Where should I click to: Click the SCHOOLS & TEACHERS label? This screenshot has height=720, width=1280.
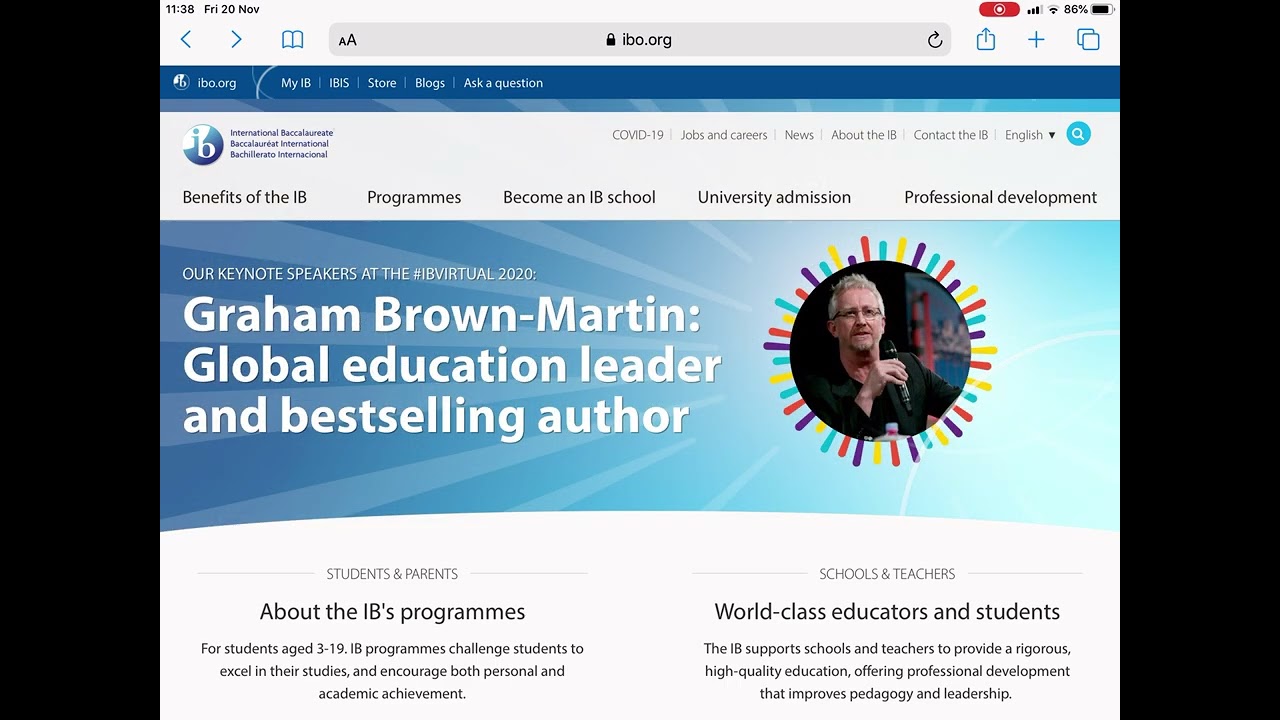[x=887, y=574]
